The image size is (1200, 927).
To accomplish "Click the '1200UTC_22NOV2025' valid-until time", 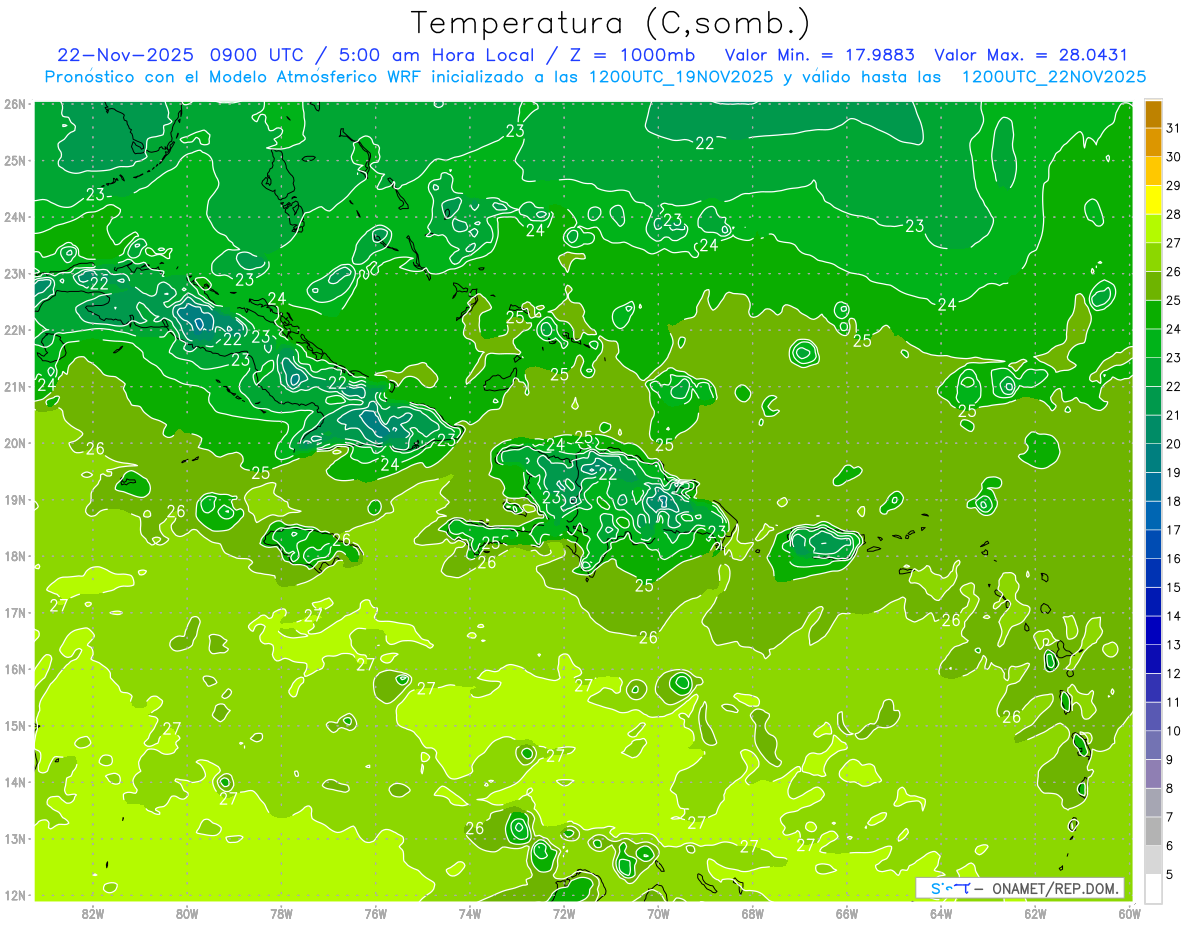I will click(1054, 77).
